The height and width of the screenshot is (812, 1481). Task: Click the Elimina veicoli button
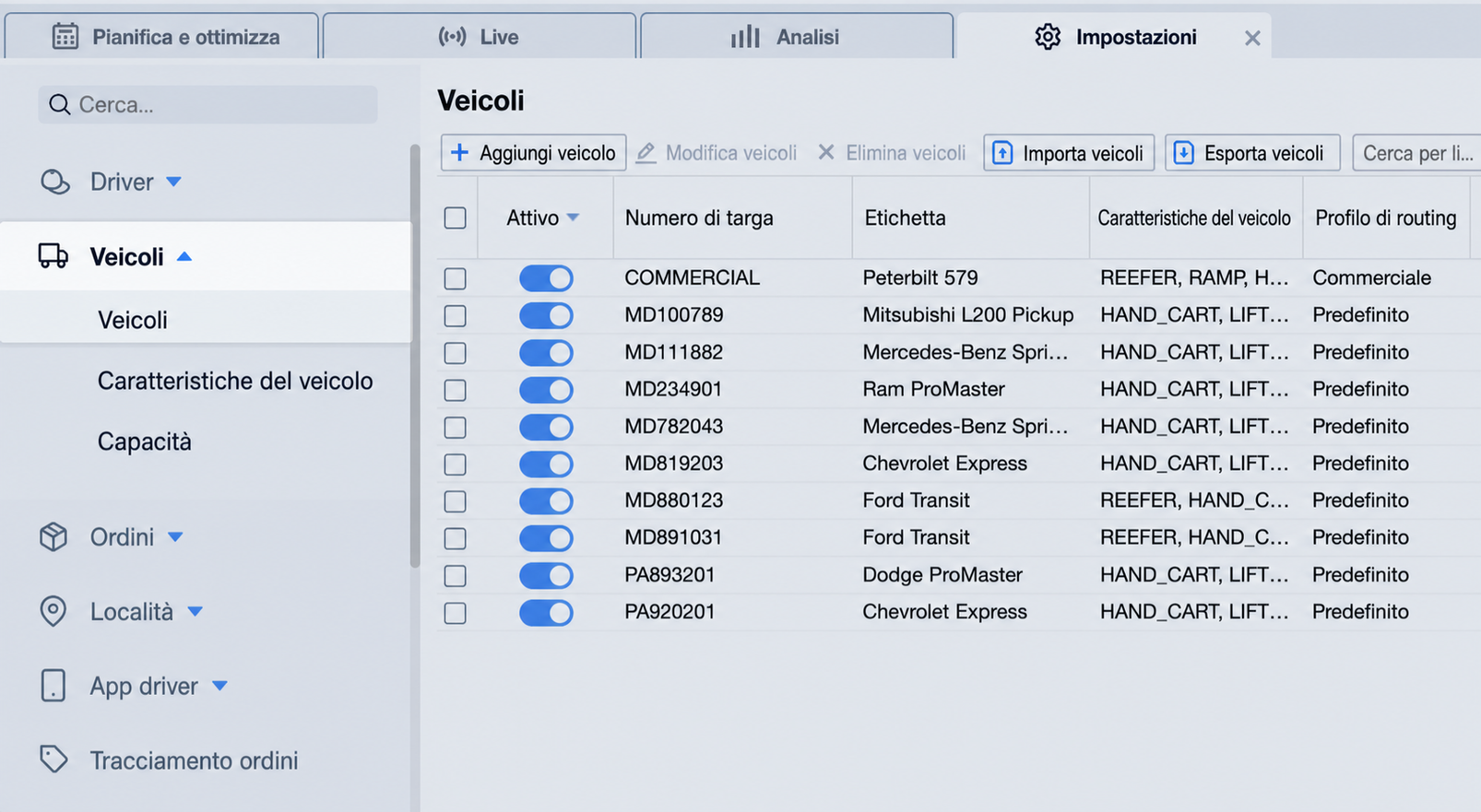tap(892, 153)
